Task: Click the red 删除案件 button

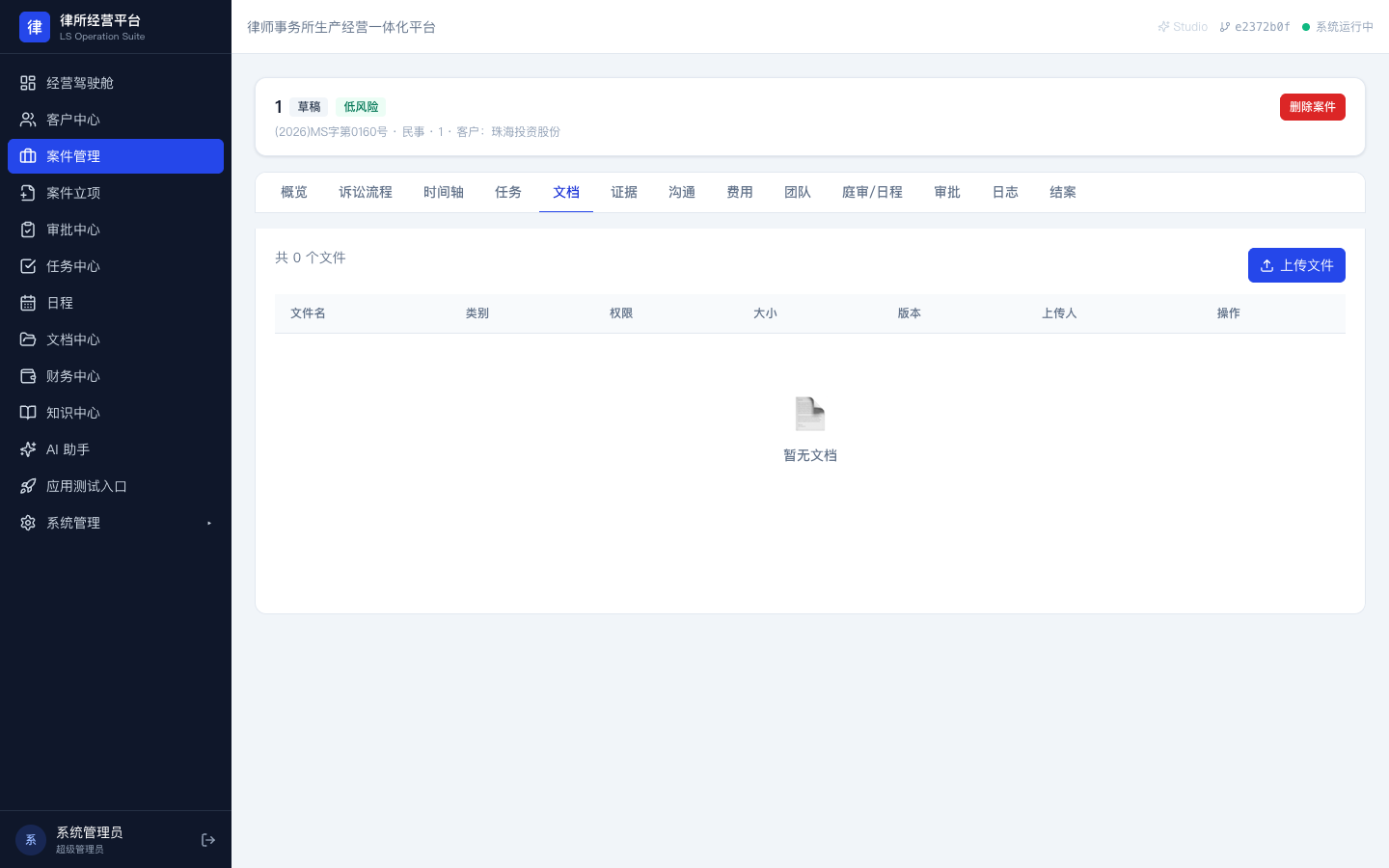Action: pos(1313,107)
